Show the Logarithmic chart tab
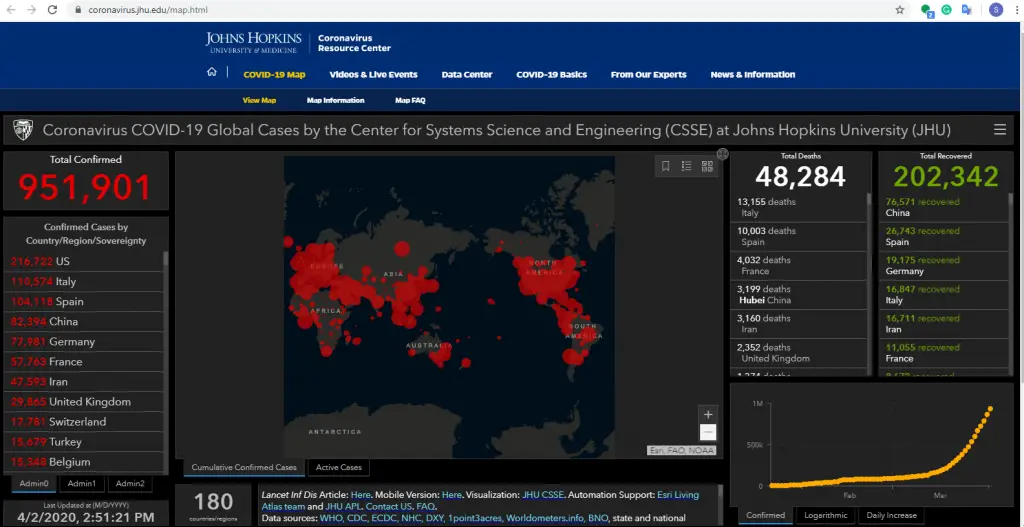Viewport: 1024px width, 527px height. tap(825, 515)
